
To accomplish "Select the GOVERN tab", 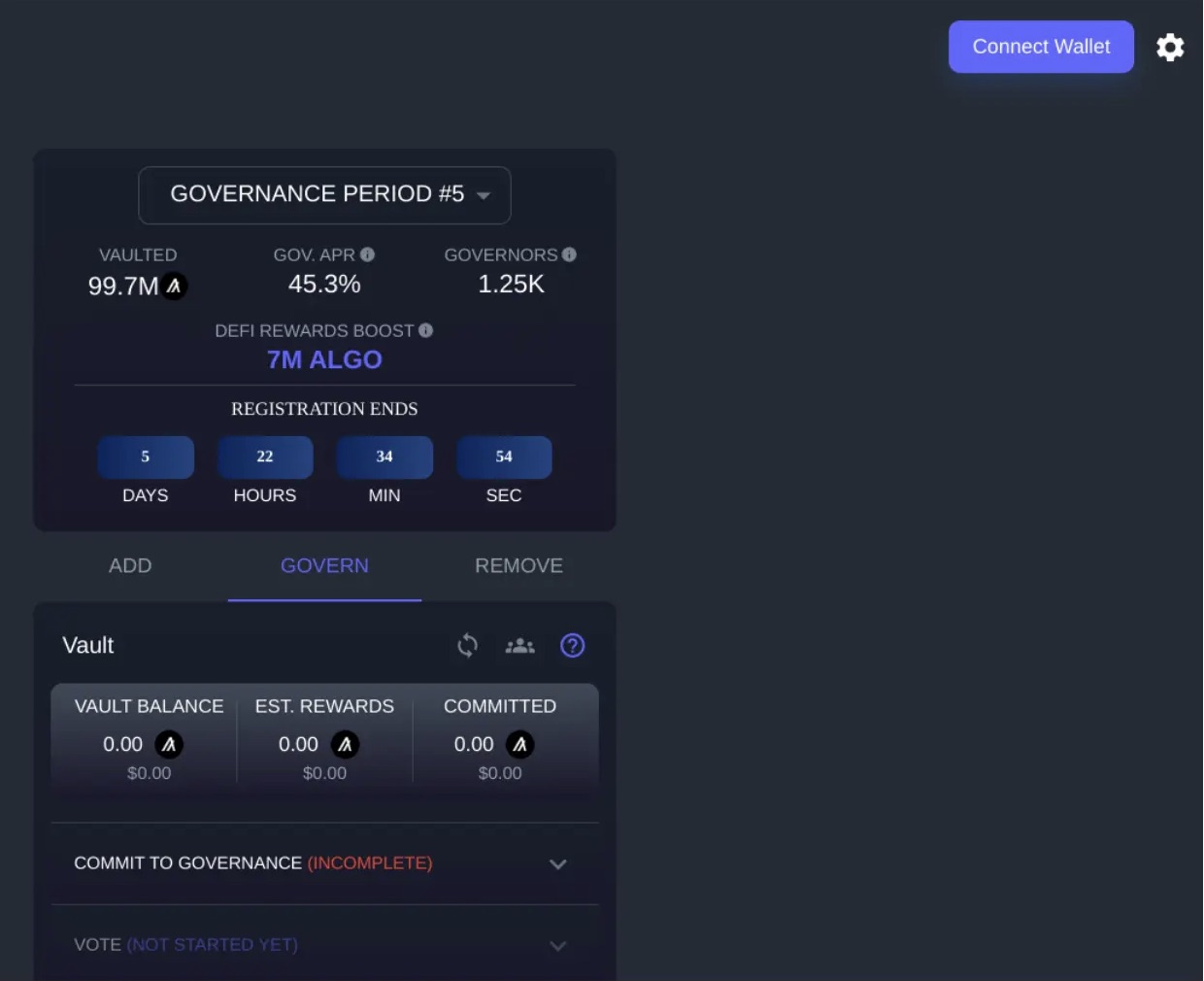I will (x=324, y=566).
